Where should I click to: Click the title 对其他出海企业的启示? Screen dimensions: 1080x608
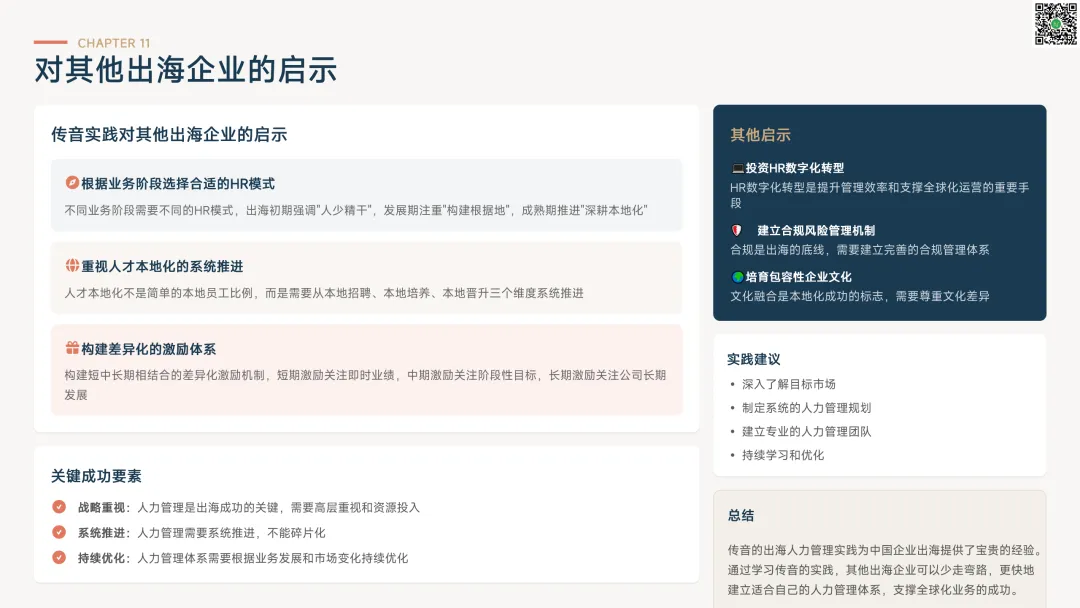click(185, 70)
